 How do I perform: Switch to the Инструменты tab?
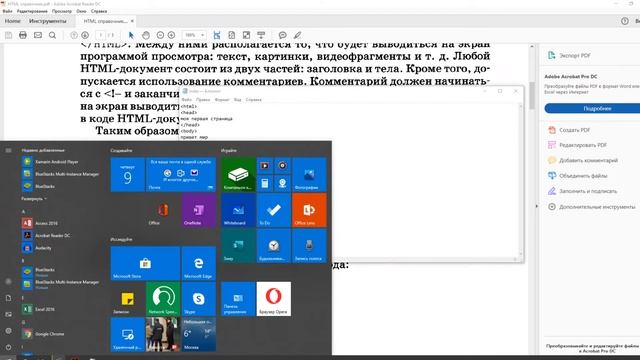point(47,21)
